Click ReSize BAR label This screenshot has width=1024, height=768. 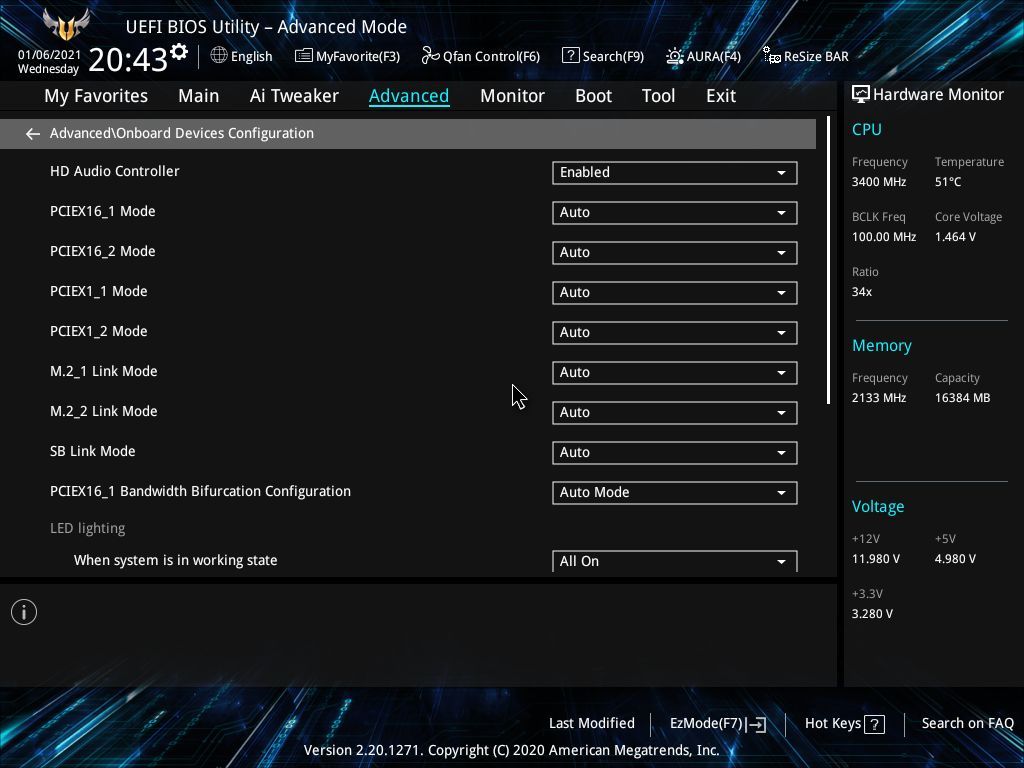click(816, 56)
